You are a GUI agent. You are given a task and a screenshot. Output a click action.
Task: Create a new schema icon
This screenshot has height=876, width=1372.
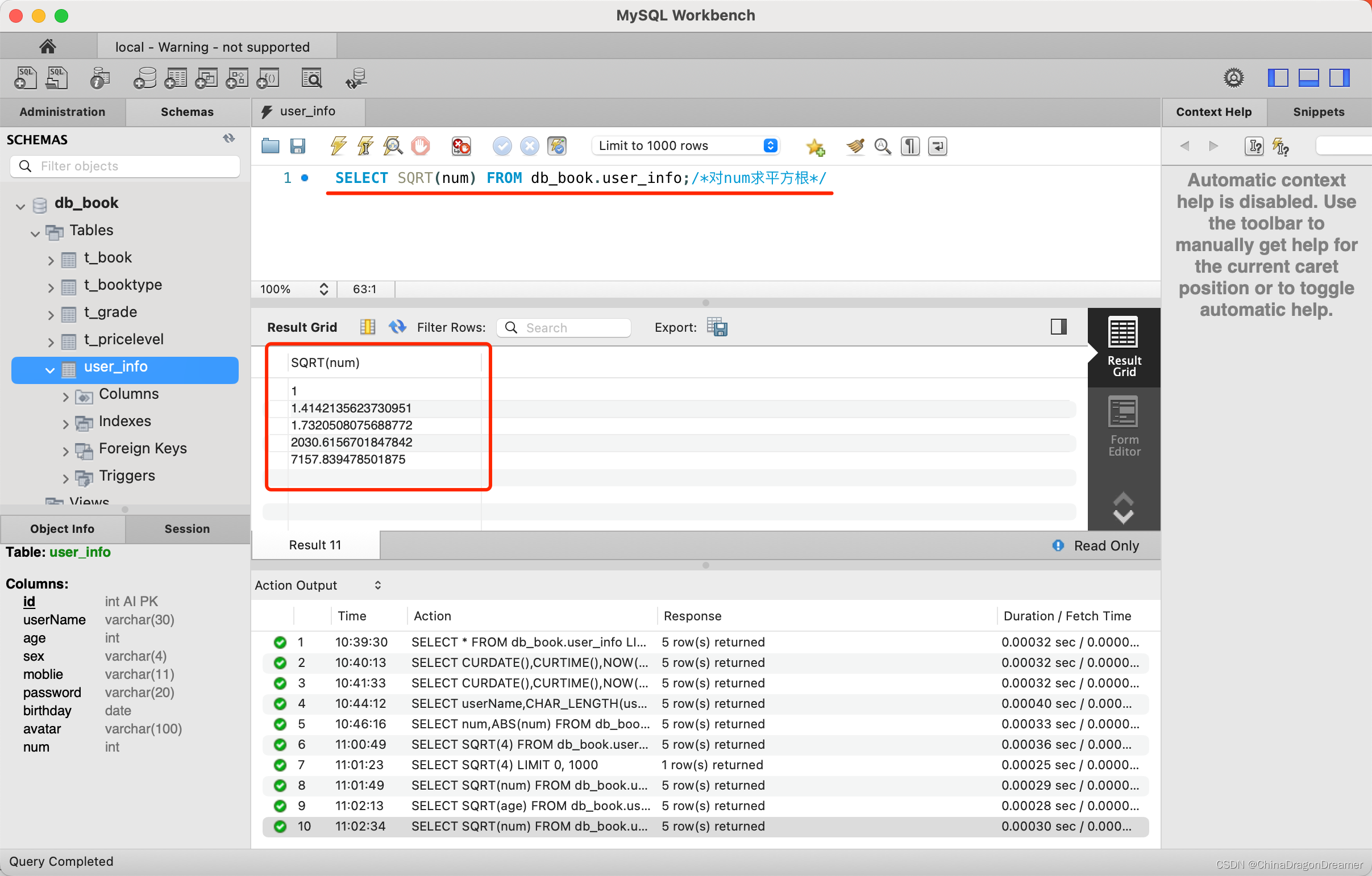click(145, 78)
